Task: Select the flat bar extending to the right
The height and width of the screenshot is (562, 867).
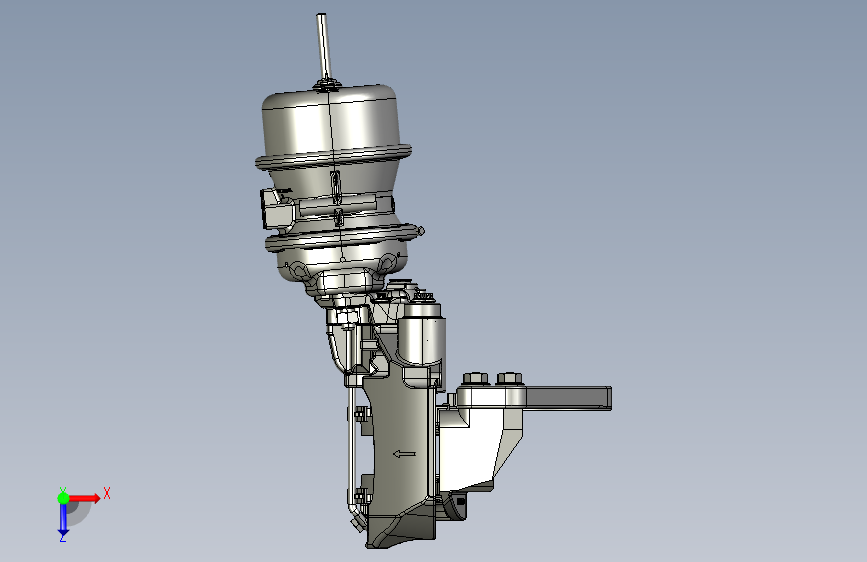Action: [x=568, y=398]
